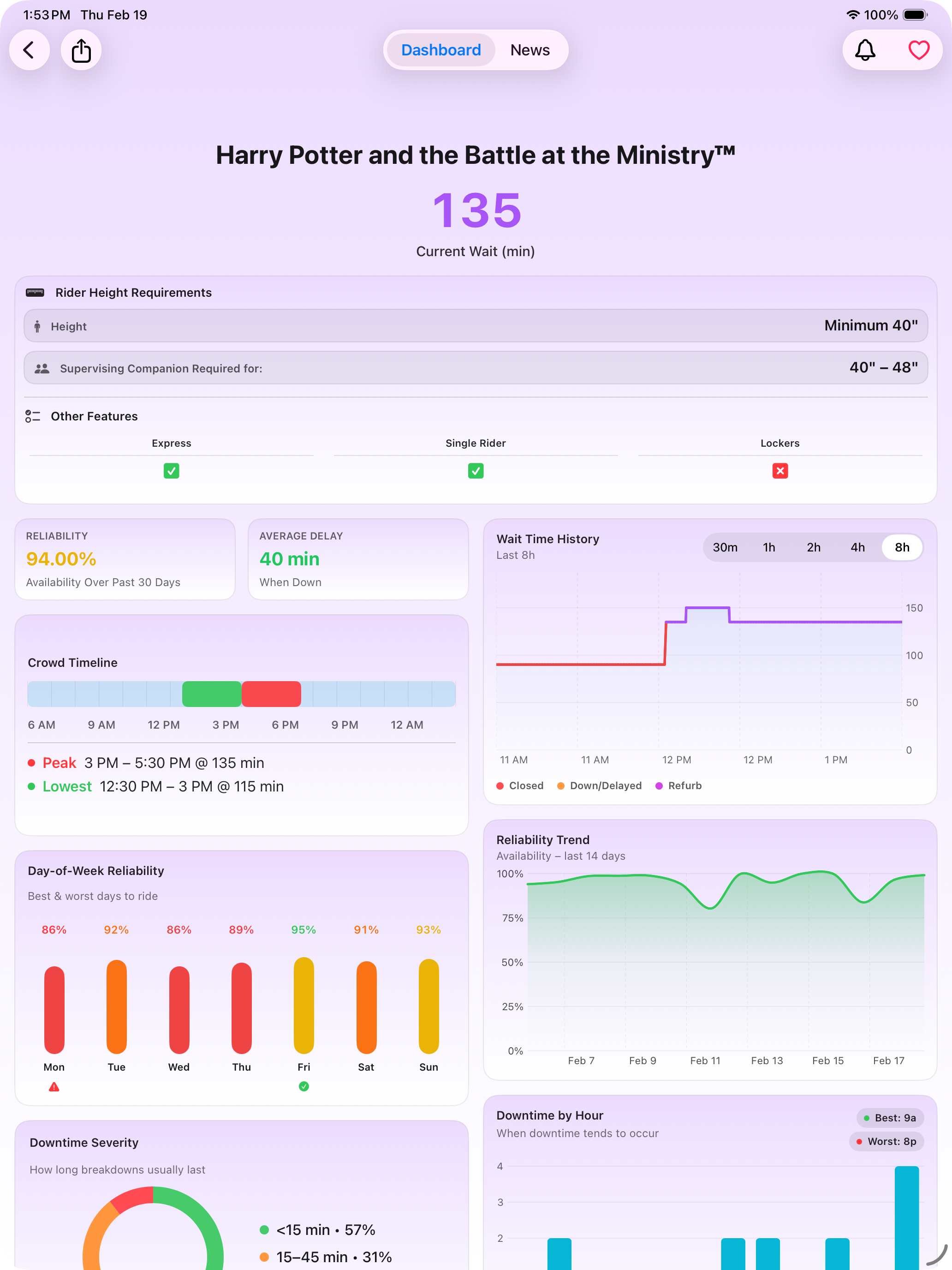The height and width of the screenshot is (1270, 952).
Task: Tap the Best: 9a badge
Action: click(890, 1118)
